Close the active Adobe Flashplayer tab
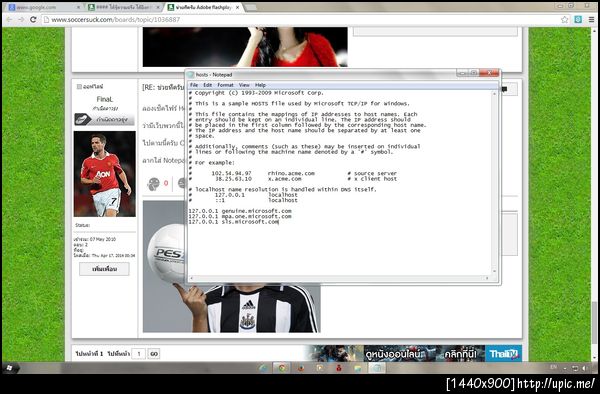The image size is (600, 394). [237, 7]
